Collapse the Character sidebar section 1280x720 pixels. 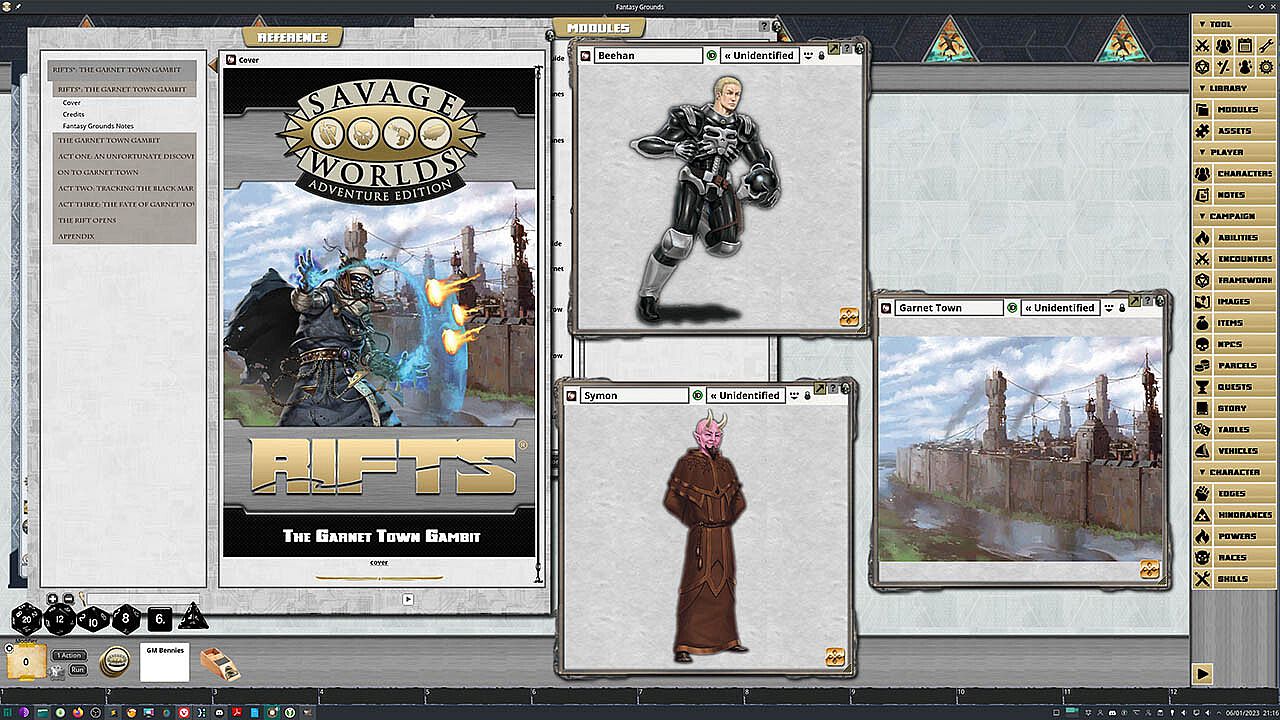(x=1234, y=472)
